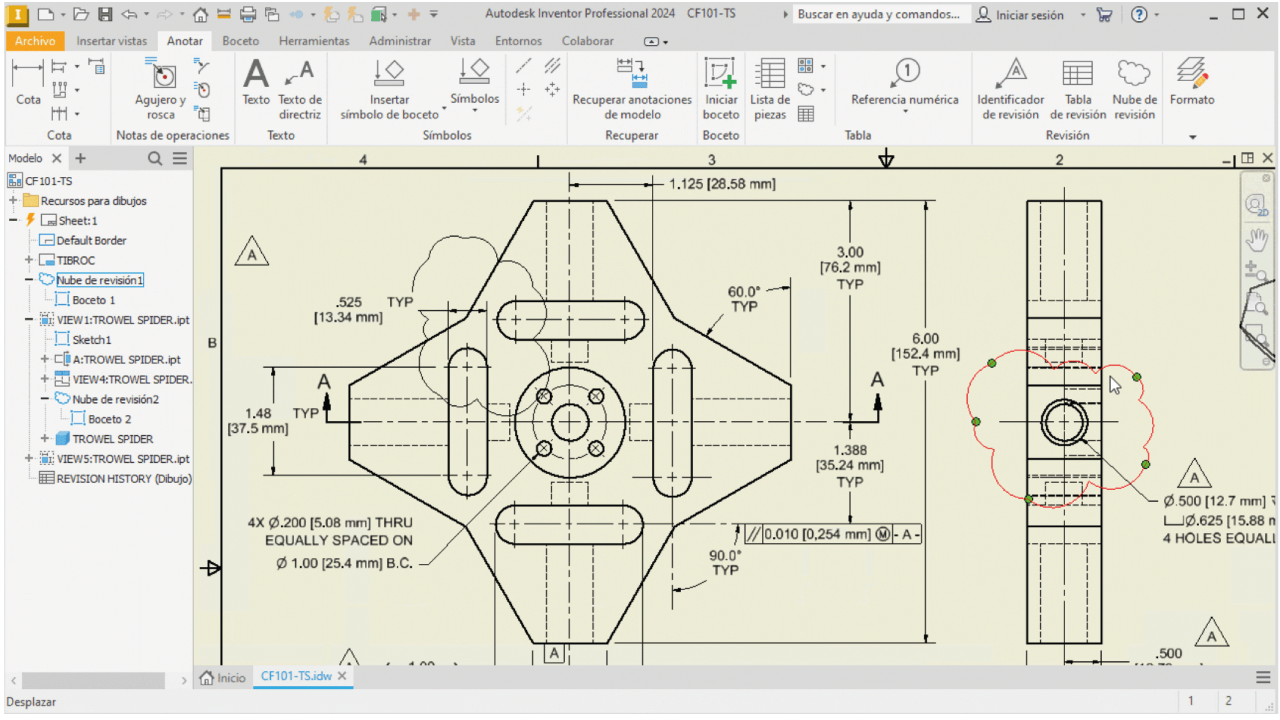
Task: Click the help question mark icon
Action: 1138,15
